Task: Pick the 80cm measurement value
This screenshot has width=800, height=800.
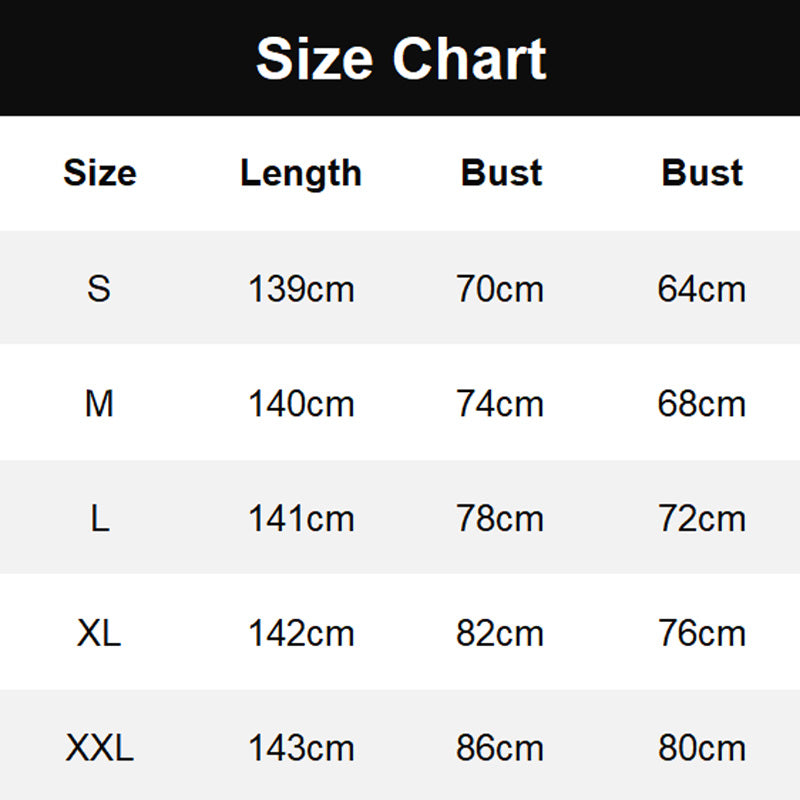Action: click(701, 748)
